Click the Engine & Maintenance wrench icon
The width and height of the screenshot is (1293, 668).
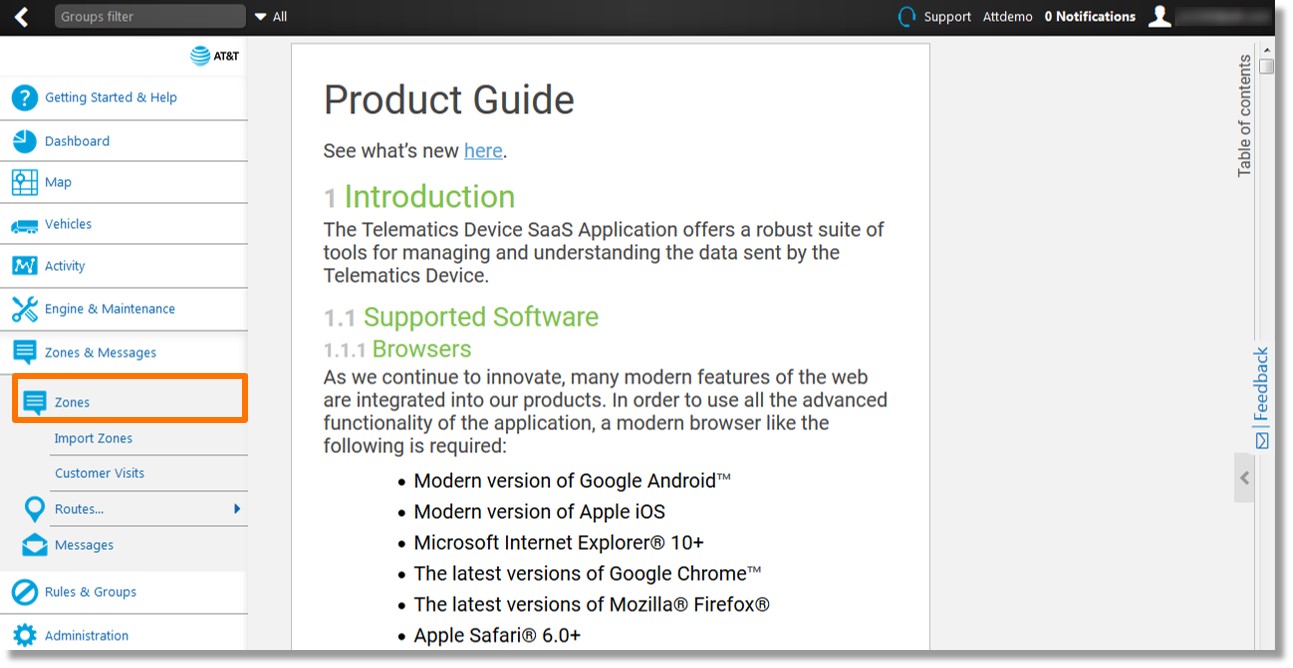tap(24, 309)
